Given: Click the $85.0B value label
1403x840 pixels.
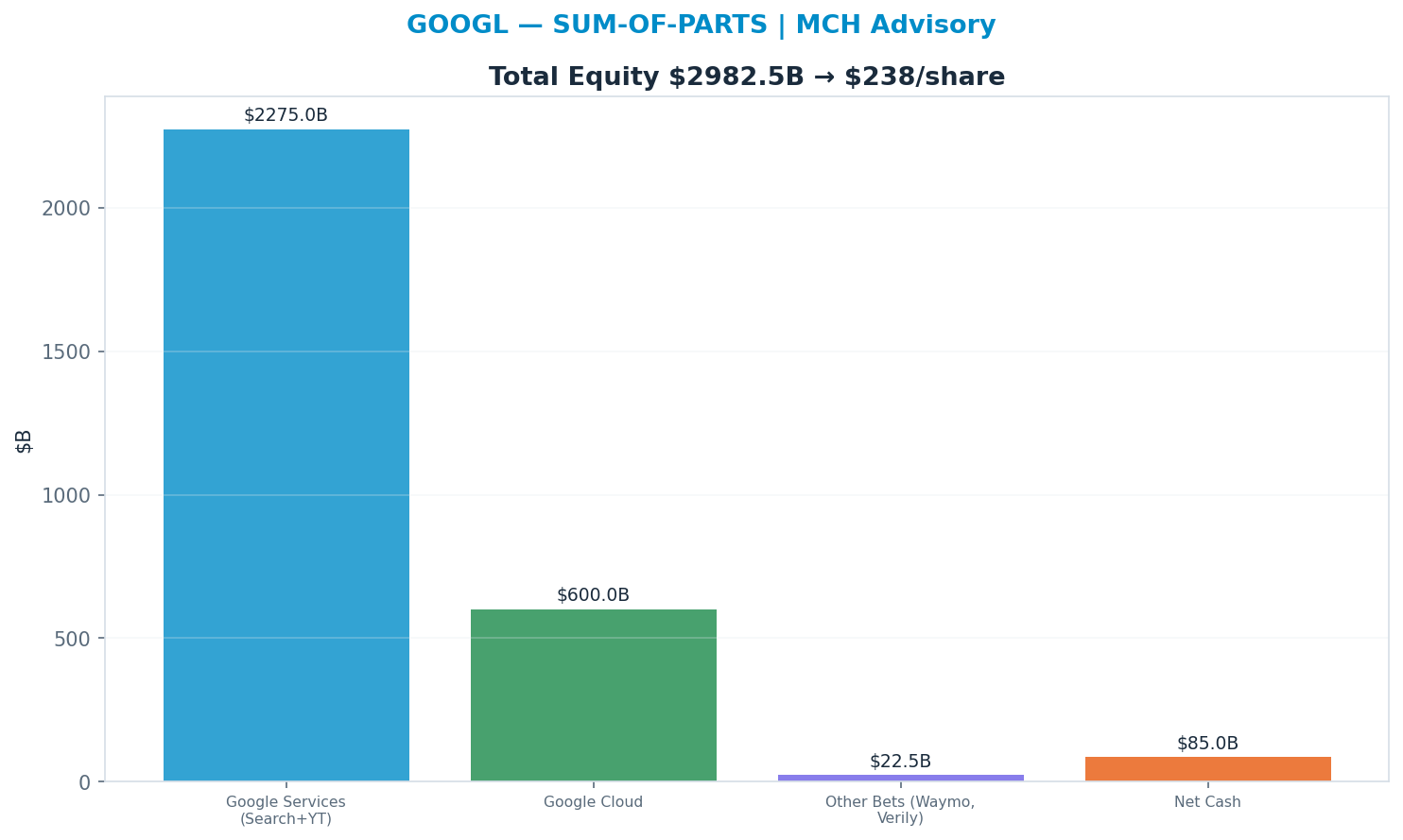Looking at the screenshot, I should pos(1207,744).
